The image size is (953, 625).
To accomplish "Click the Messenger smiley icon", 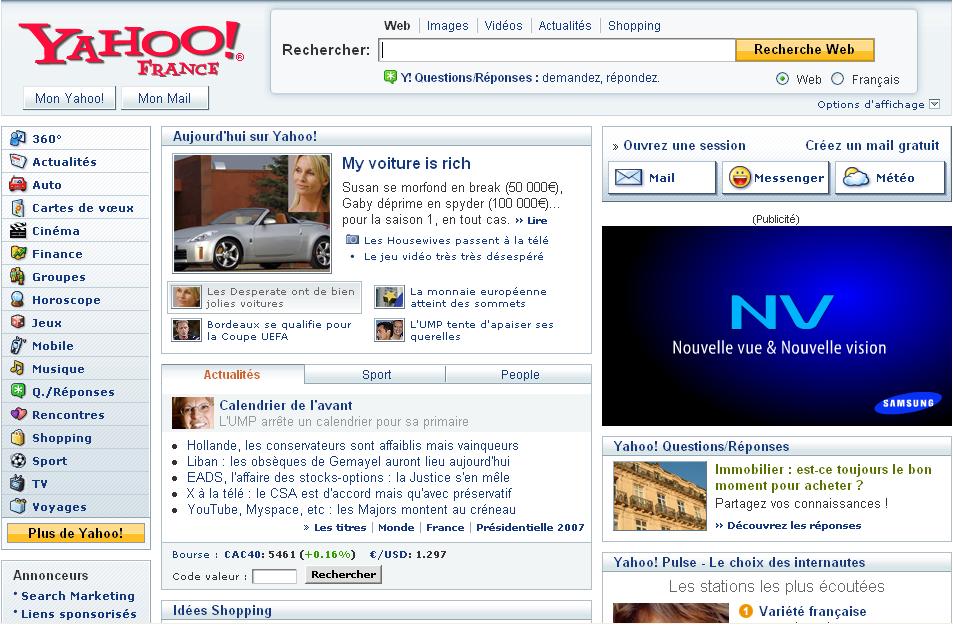I will (739, 178).
